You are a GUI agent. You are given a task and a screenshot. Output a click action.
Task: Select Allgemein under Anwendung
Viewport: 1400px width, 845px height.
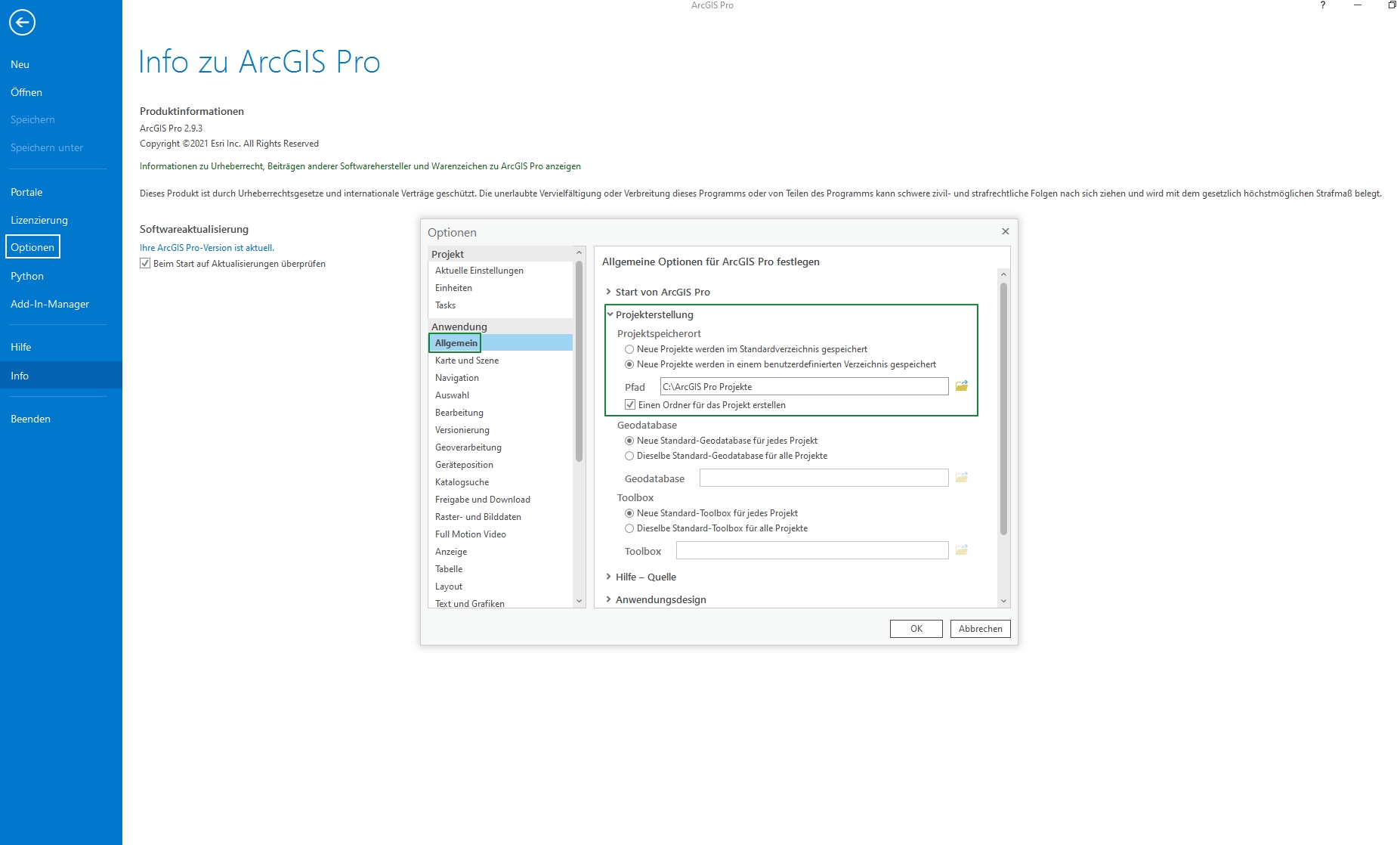[500, 343]
